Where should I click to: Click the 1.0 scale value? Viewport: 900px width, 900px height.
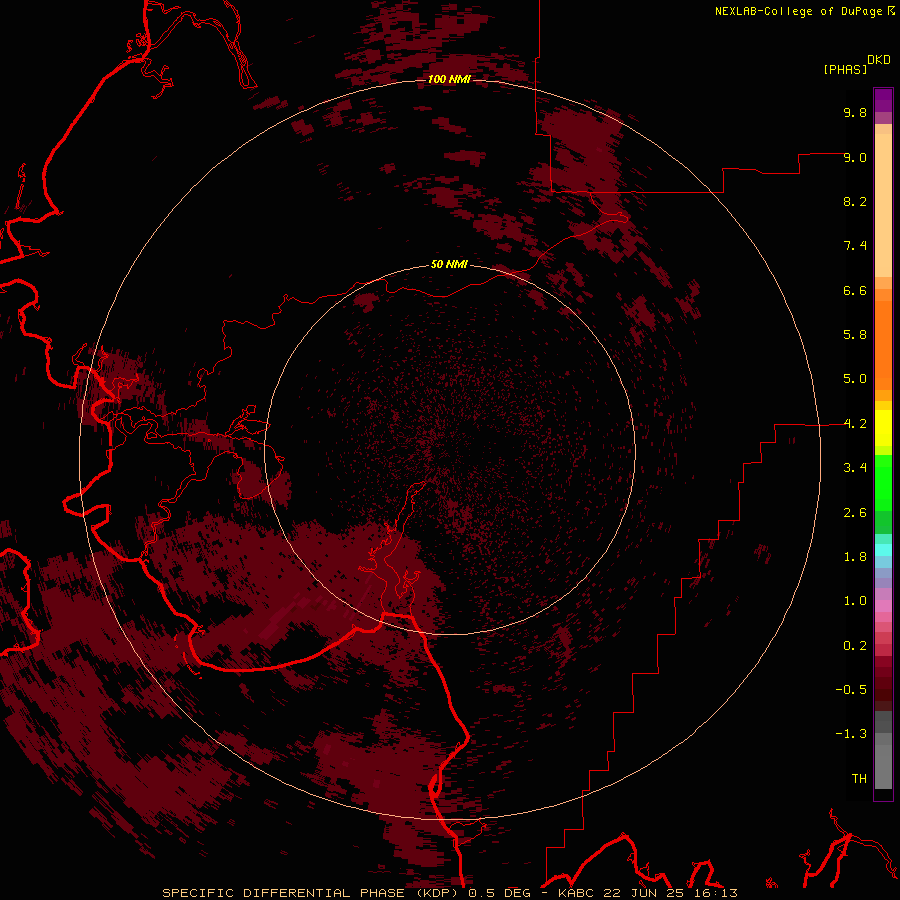point(855,601)
